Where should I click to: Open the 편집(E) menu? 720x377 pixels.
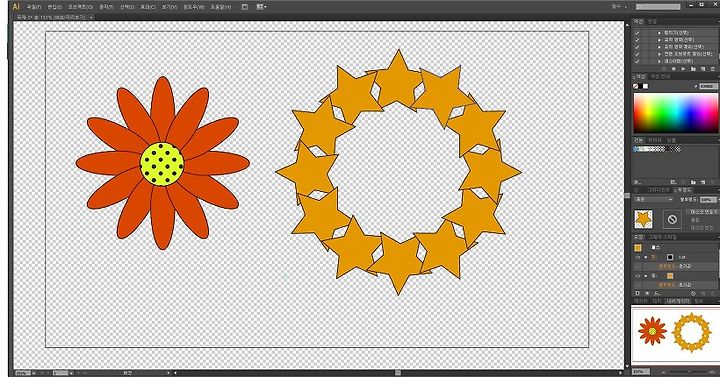[x=54, y=7]
